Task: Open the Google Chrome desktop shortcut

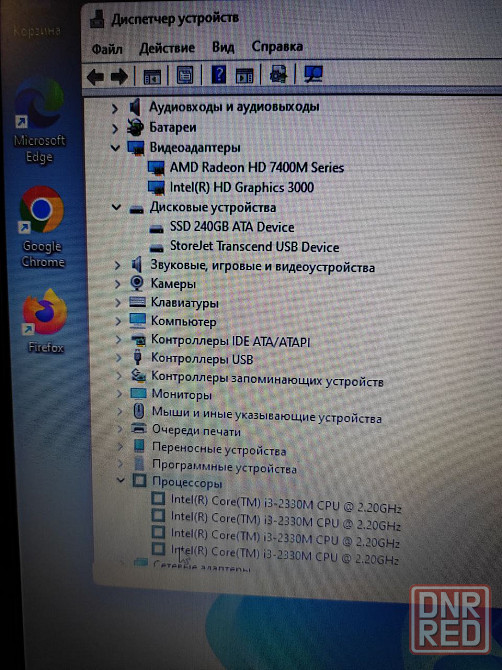Action: [42, 227]
